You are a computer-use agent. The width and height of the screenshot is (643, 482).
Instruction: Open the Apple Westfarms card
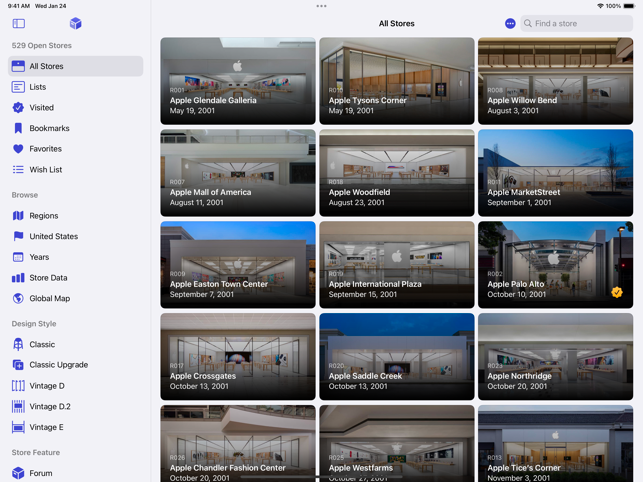[397, 443]
